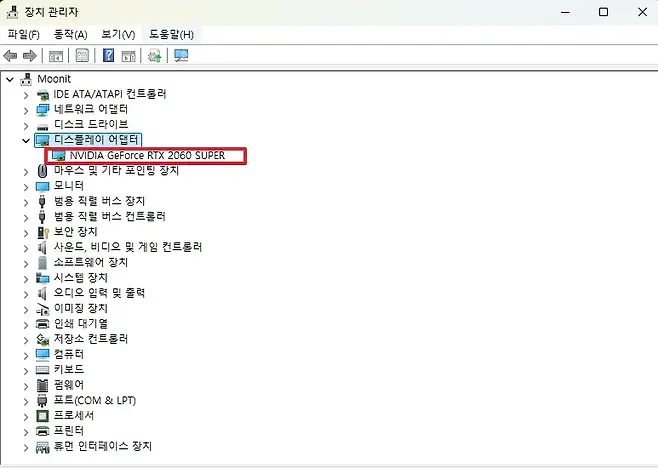The height and width of the screenshot is (468, 658).
Task: Expand the 모니터 category chevron
Action: (x=26, y=187)
